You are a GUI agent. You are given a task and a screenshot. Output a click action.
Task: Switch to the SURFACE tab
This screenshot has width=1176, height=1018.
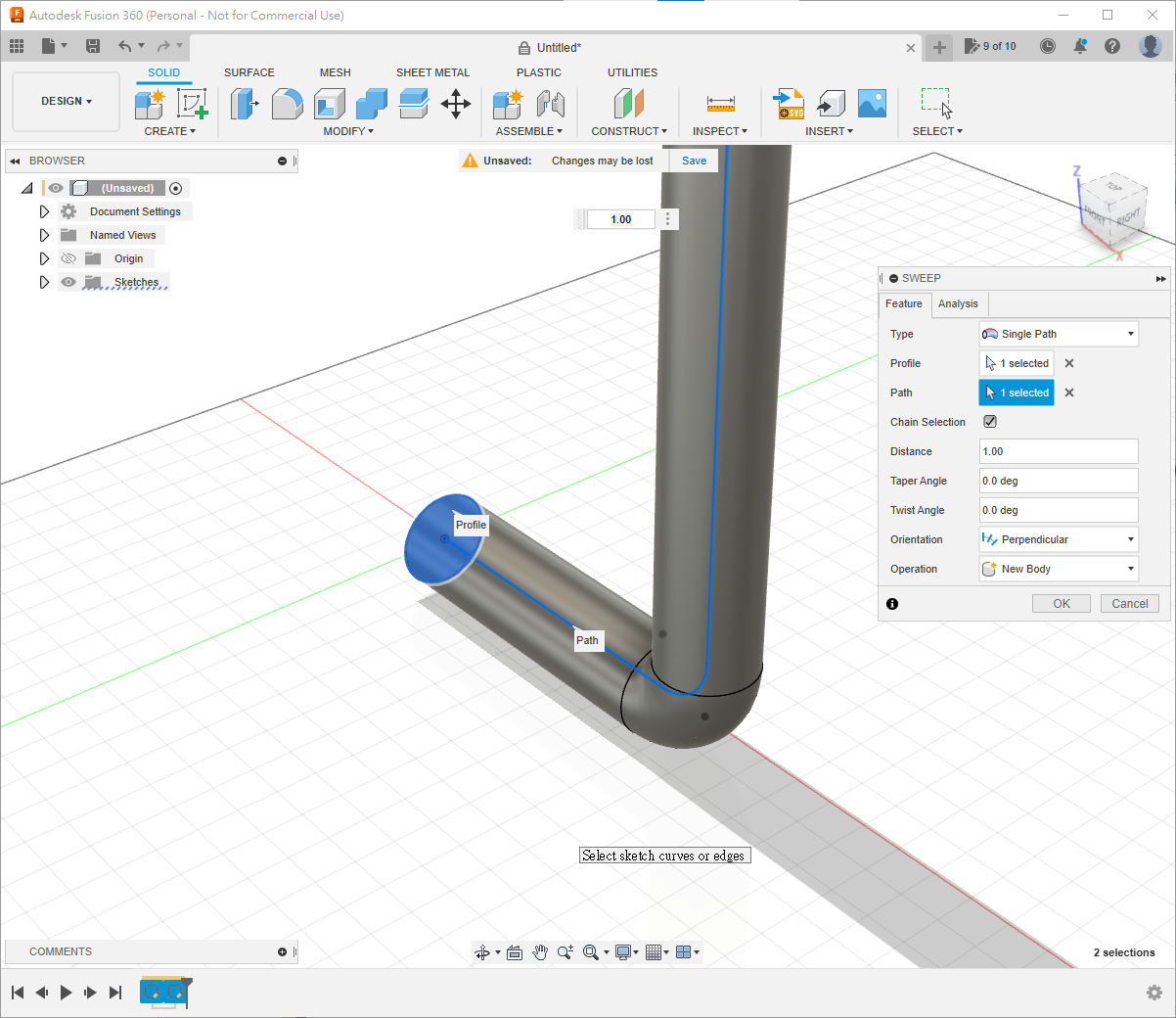coord(249,72)
